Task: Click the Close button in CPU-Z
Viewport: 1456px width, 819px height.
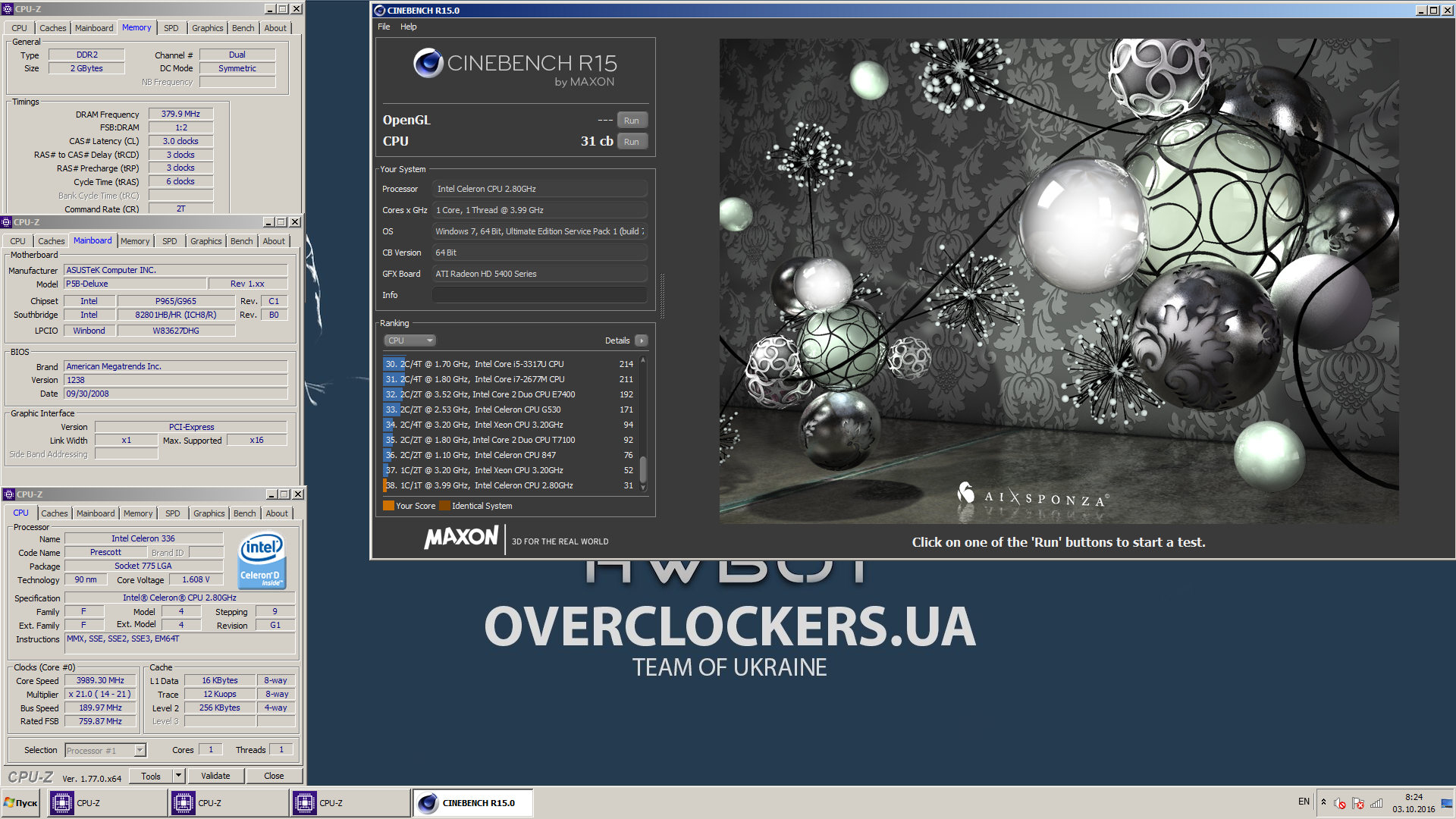Action: 274,776
